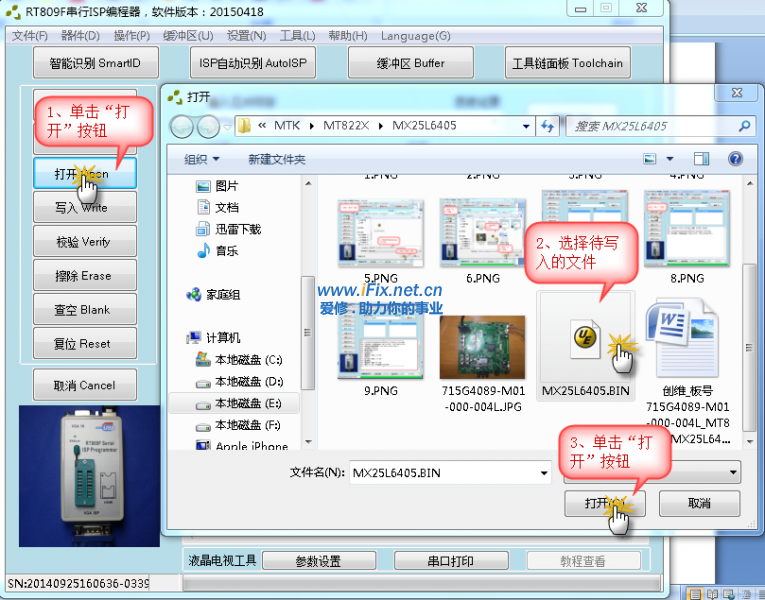This screenshot has height=600, width=765.
Task: Select the 715G4089 JPG circuit board thumbnail
Action: click(x=482, y=347)
